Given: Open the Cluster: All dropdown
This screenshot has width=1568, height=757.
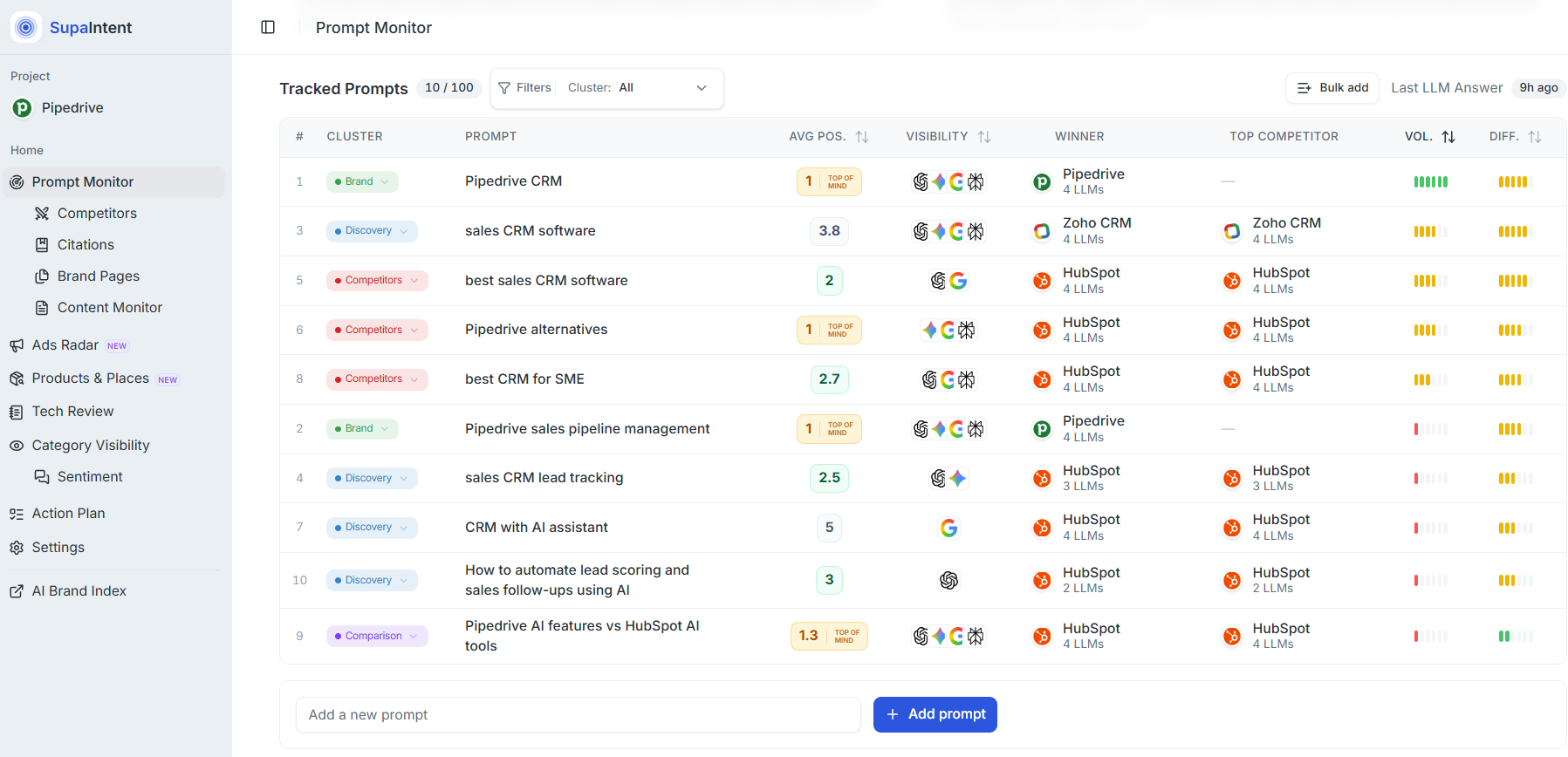Looking at the screenshot, I should point(638,88).
